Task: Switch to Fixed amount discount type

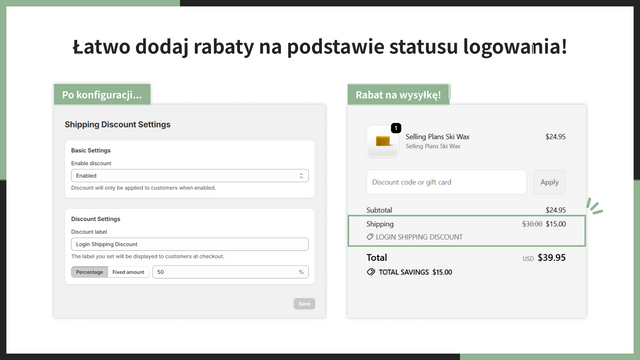Action: click(128, 272)
